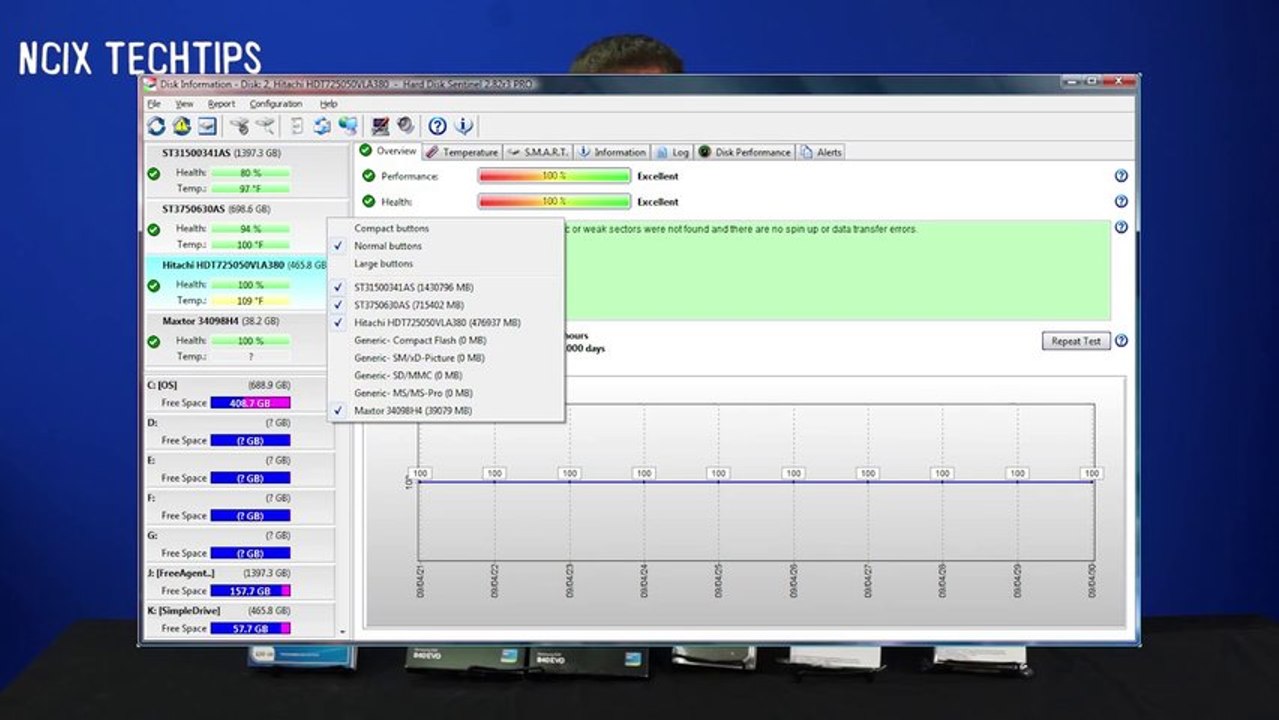Switch to the Log tab

click(x=673, y=152)
